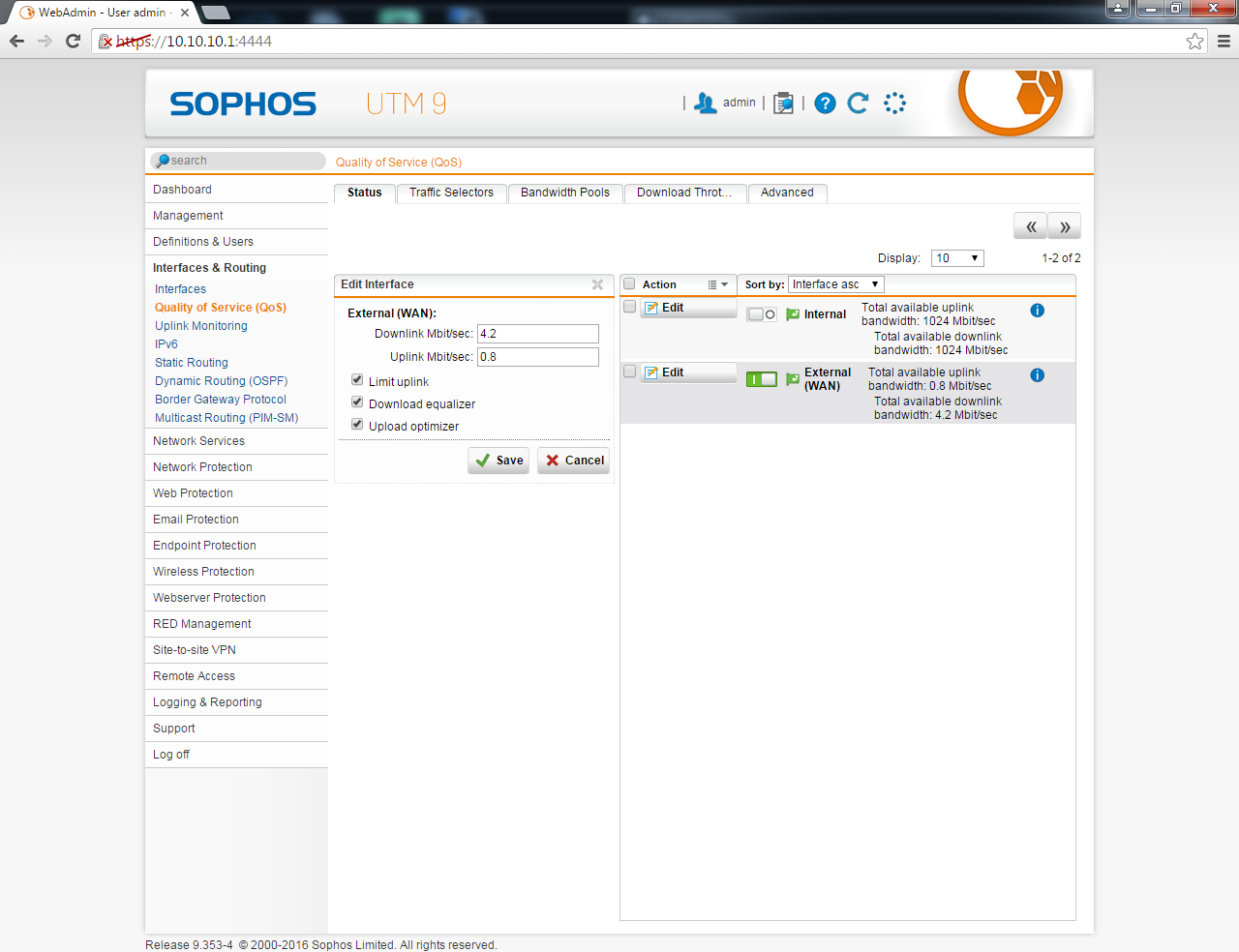1239x952 pixels.
Task: Click the info icon for External (WAN)
Action: click(x=1037, y=375)
